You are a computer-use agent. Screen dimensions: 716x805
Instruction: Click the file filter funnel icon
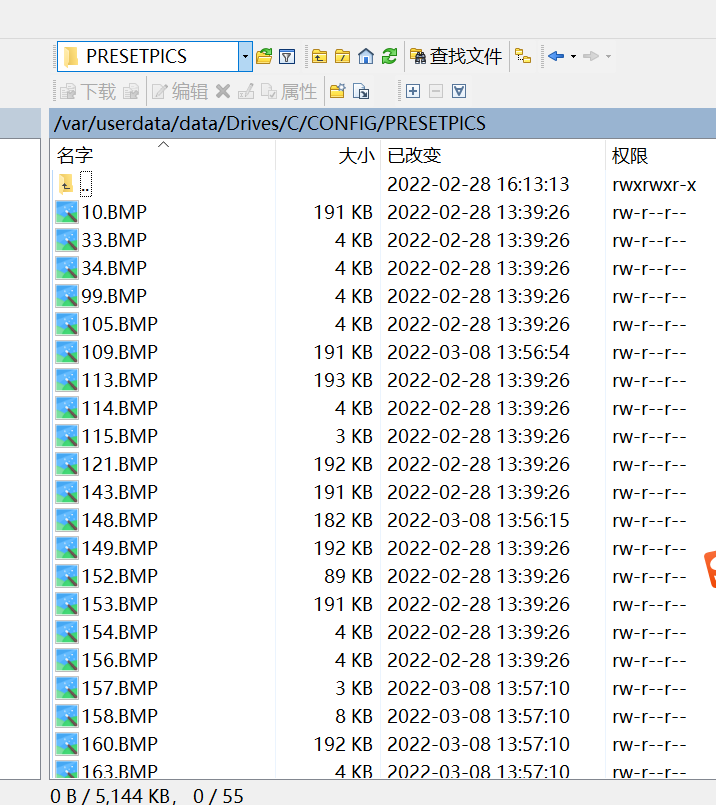click(287, 57)
